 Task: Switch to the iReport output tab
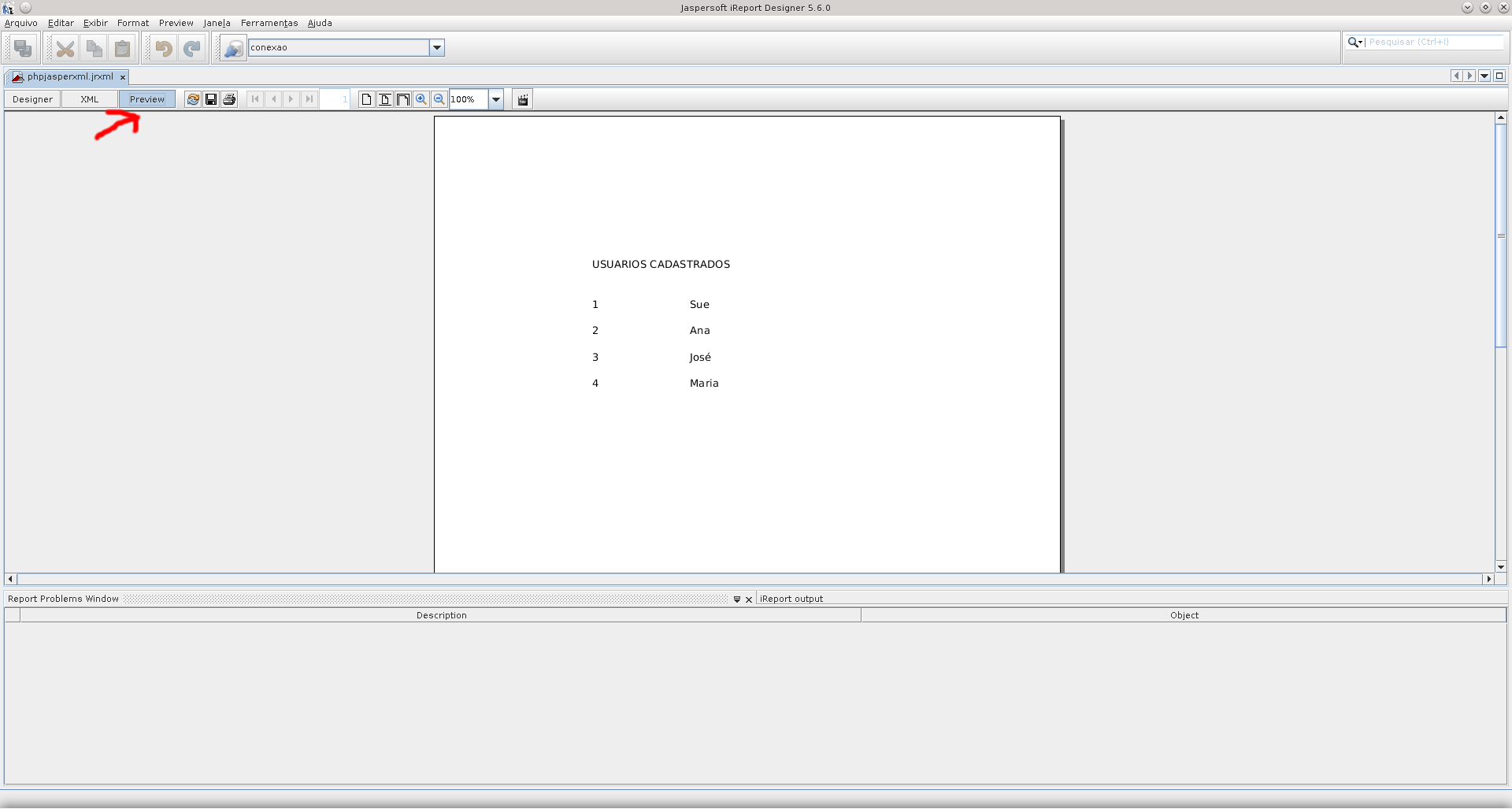pos(791,599)
